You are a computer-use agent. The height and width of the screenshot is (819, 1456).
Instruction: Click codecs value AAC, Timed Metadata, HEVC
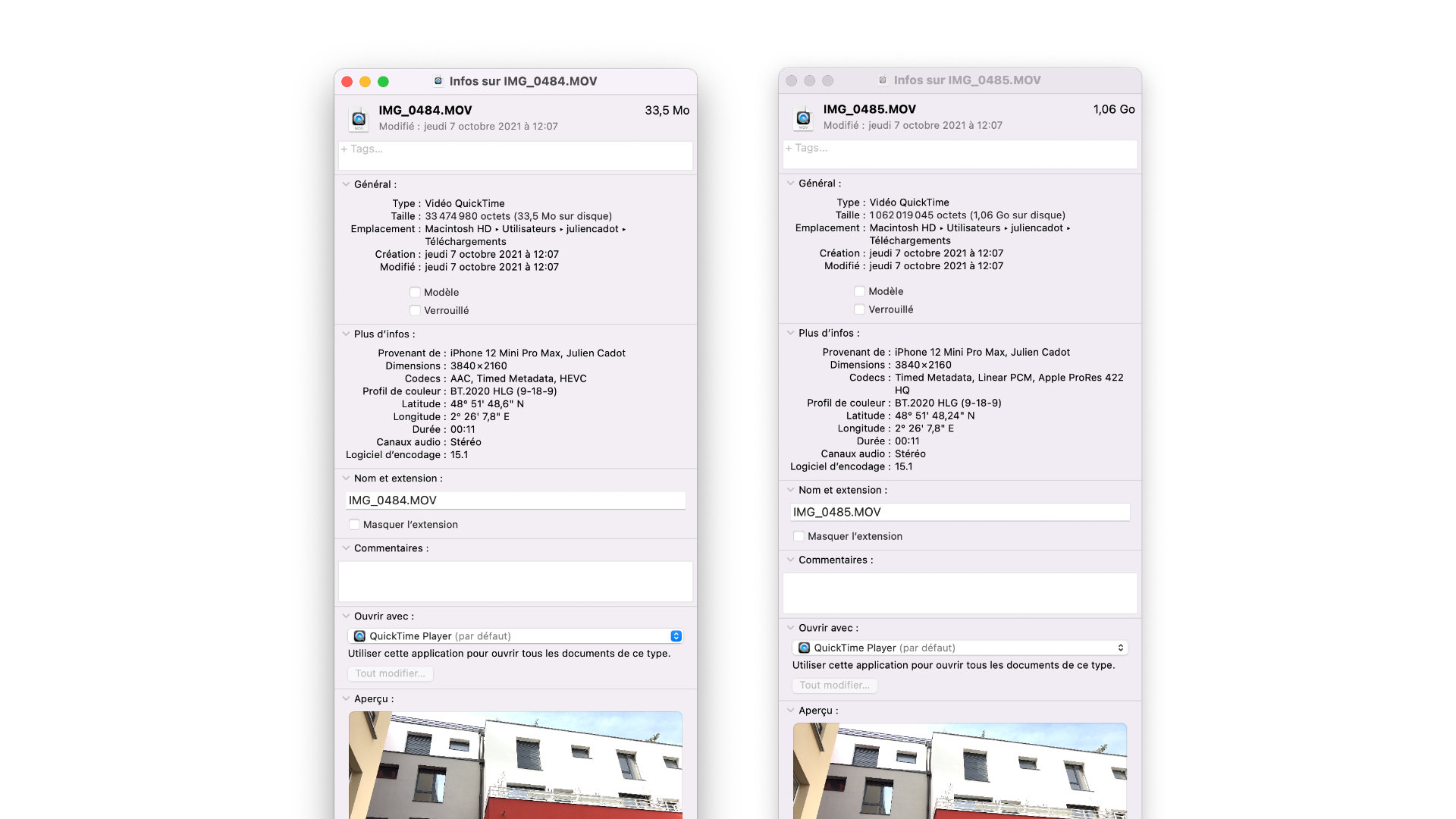pos(519,379)
